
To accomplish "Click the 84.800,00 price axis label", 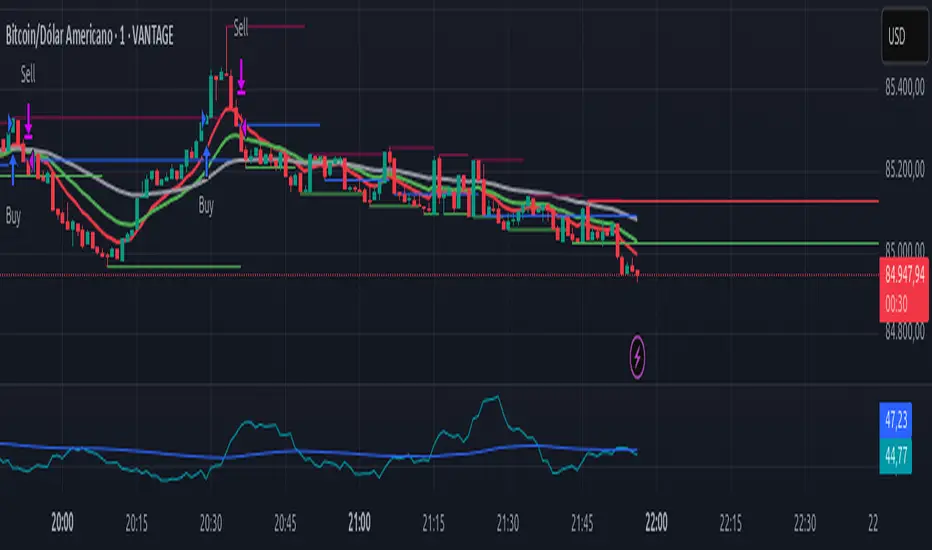I will click(x=904, y=331).
